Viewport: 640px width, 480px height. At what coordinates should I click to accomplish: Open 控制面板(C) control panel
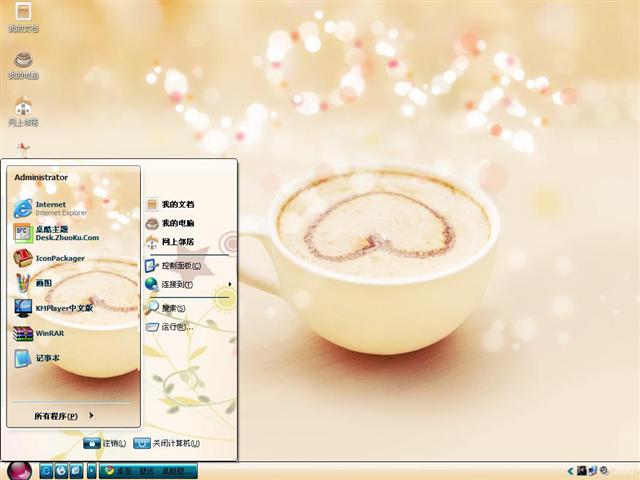click(174, 266)
